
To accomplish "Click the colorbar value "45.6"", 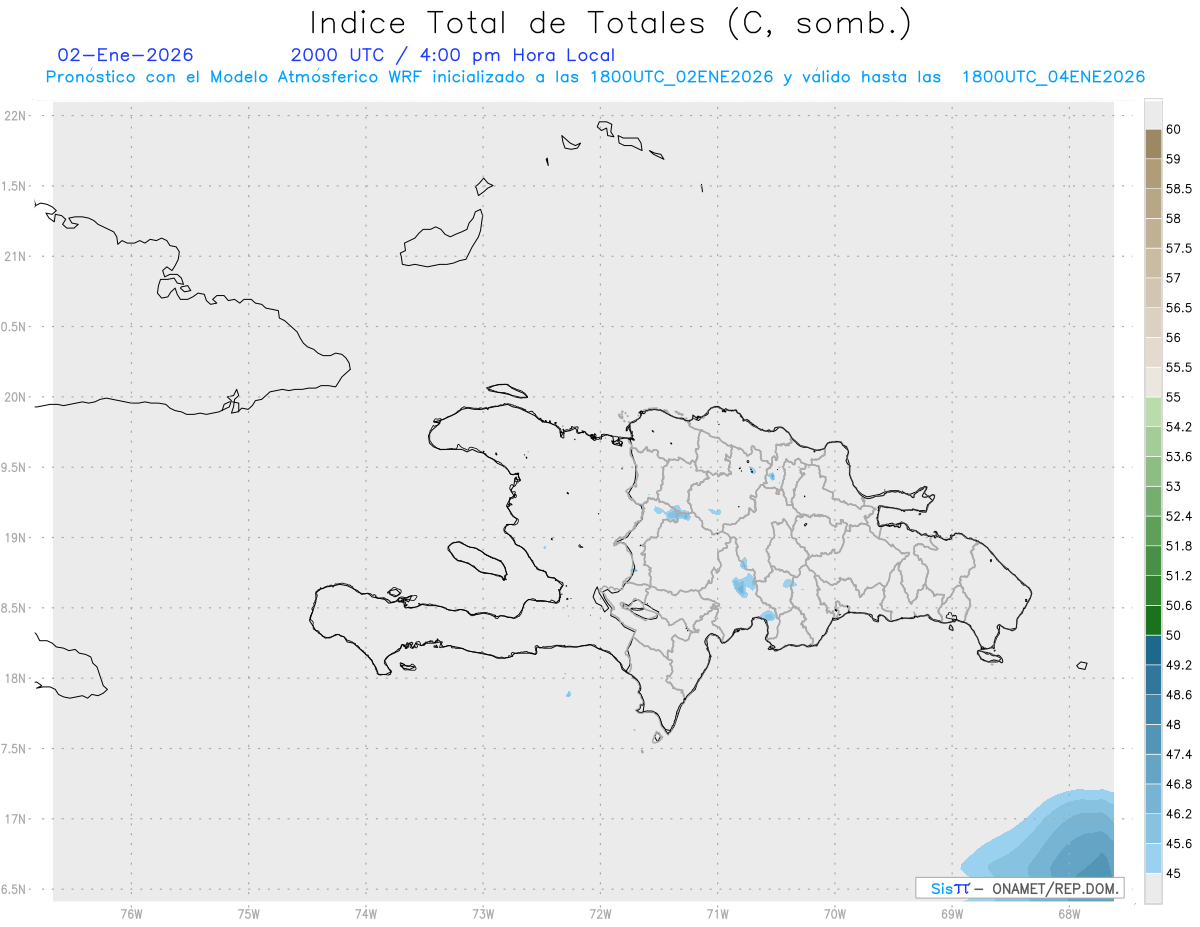I will (x=1180, y=844).
